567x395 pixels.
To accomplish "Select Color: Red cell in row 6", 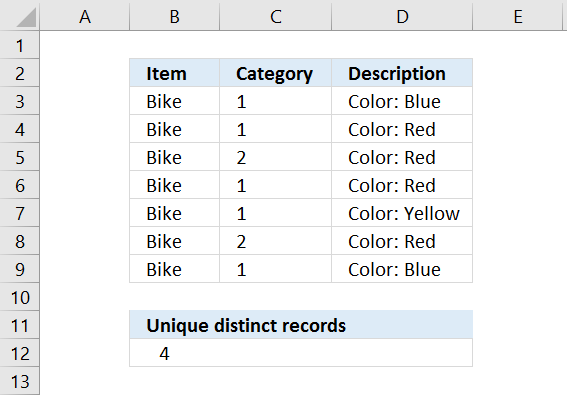I will (402, 185).
